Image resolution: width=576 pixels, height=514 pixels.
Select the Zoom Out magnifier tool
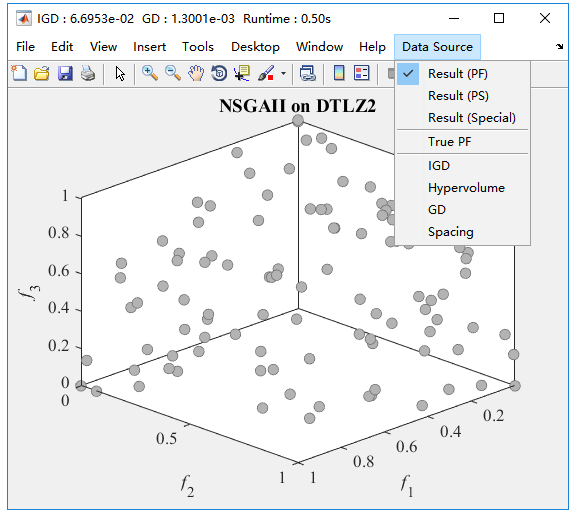[x=173, y=73]
